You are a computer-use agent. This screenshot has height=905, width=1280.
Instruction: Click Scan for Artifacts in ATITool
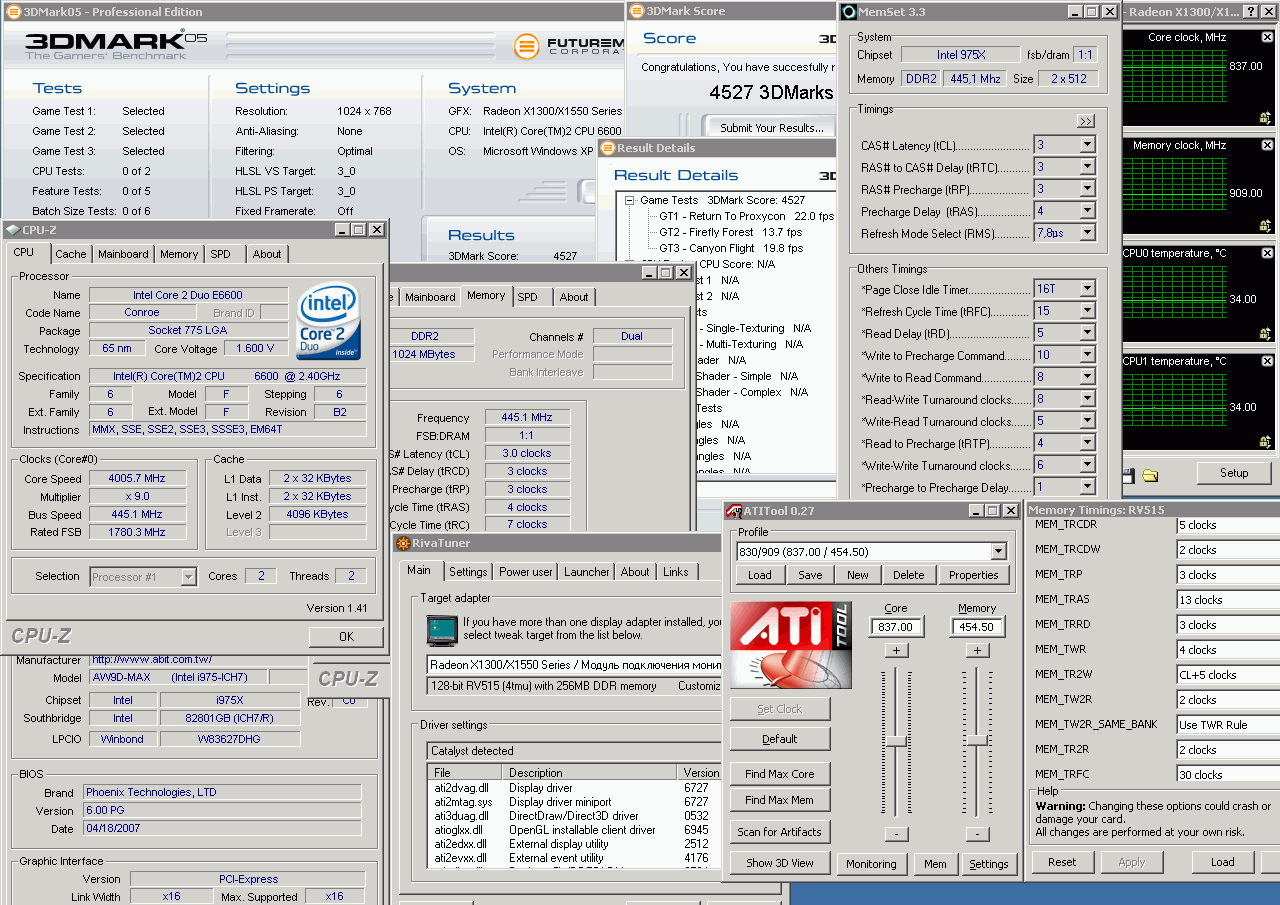click(x=780, y=832)
